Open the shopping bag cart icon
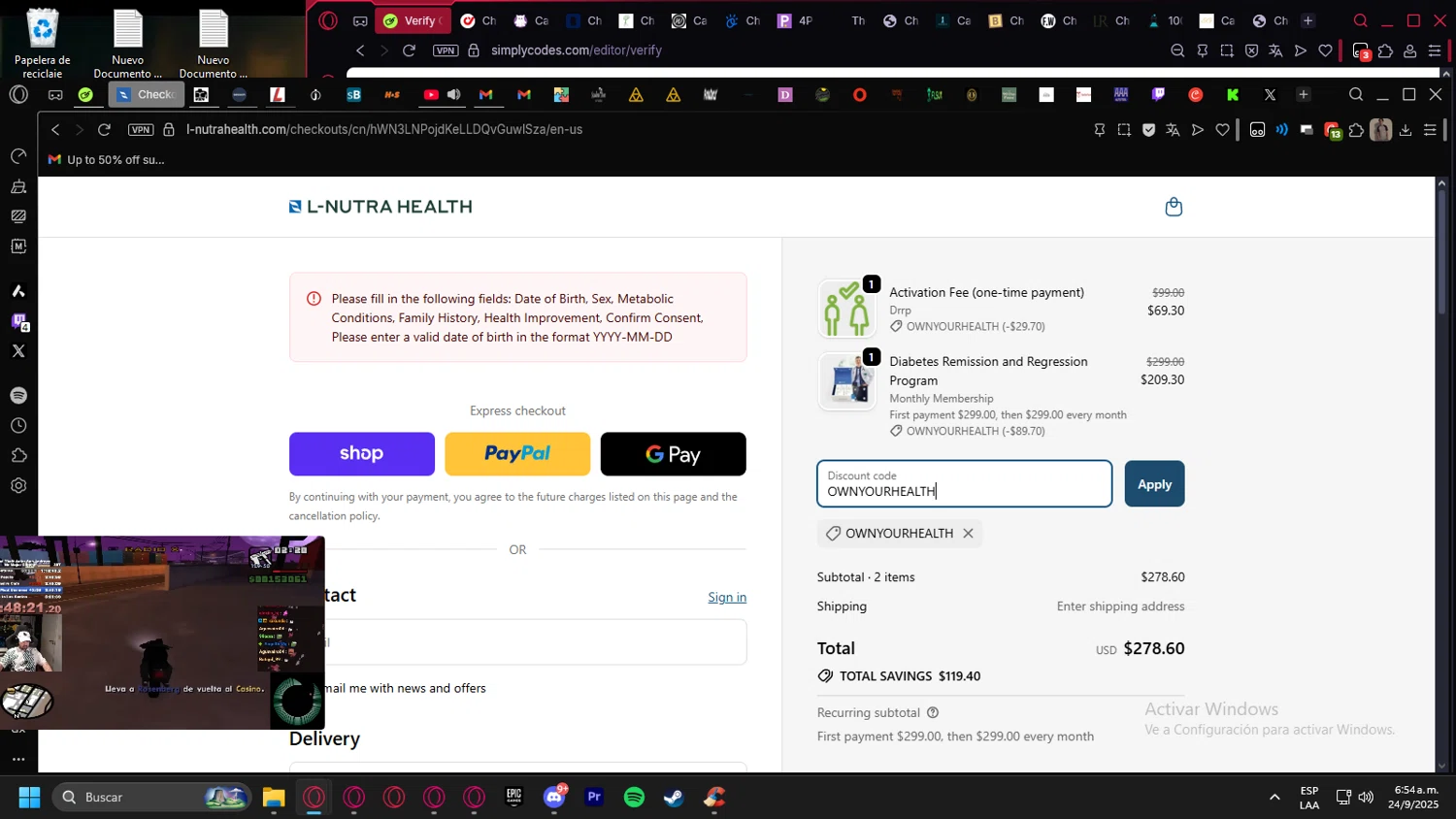This screenshot has width=1456, height=819. point(1174,207)
